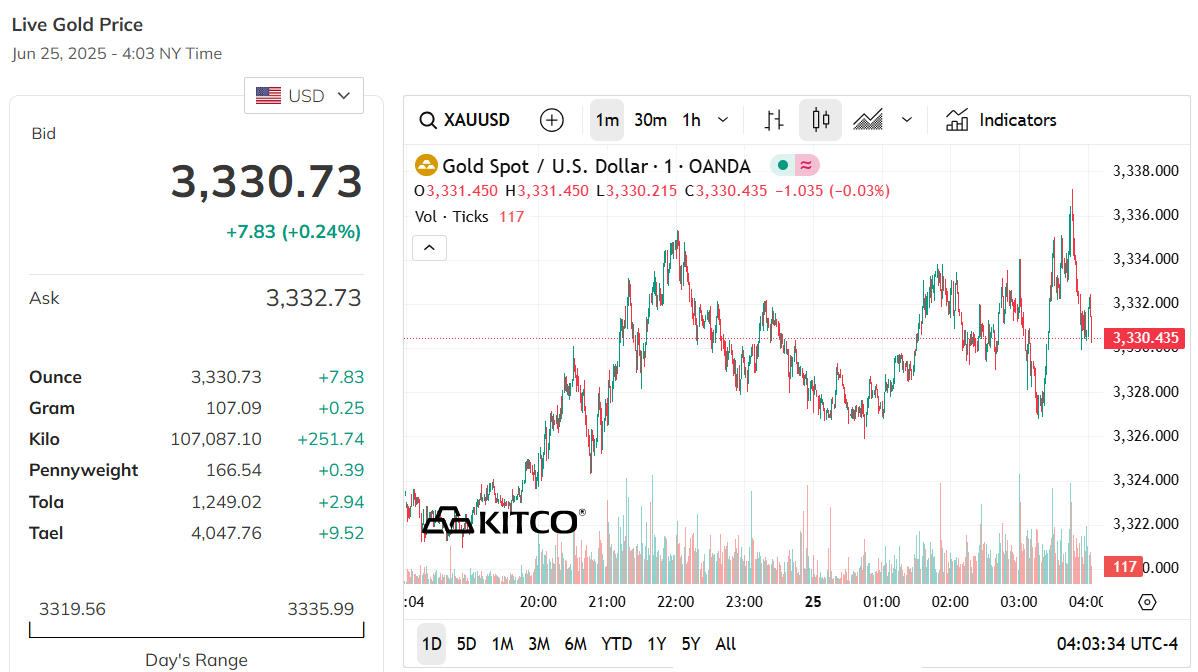
Task: Select the 1M date range
Action: [x=502, y=645]
